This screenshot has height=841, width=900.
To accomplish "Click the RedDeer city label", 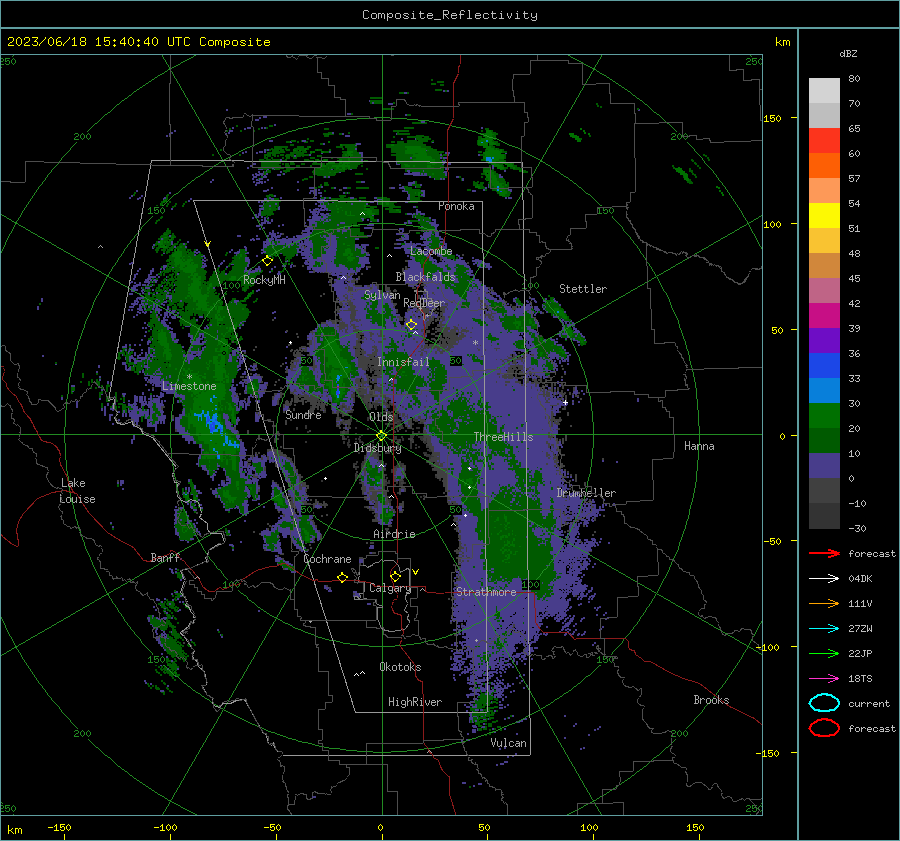I will (424, 303).
